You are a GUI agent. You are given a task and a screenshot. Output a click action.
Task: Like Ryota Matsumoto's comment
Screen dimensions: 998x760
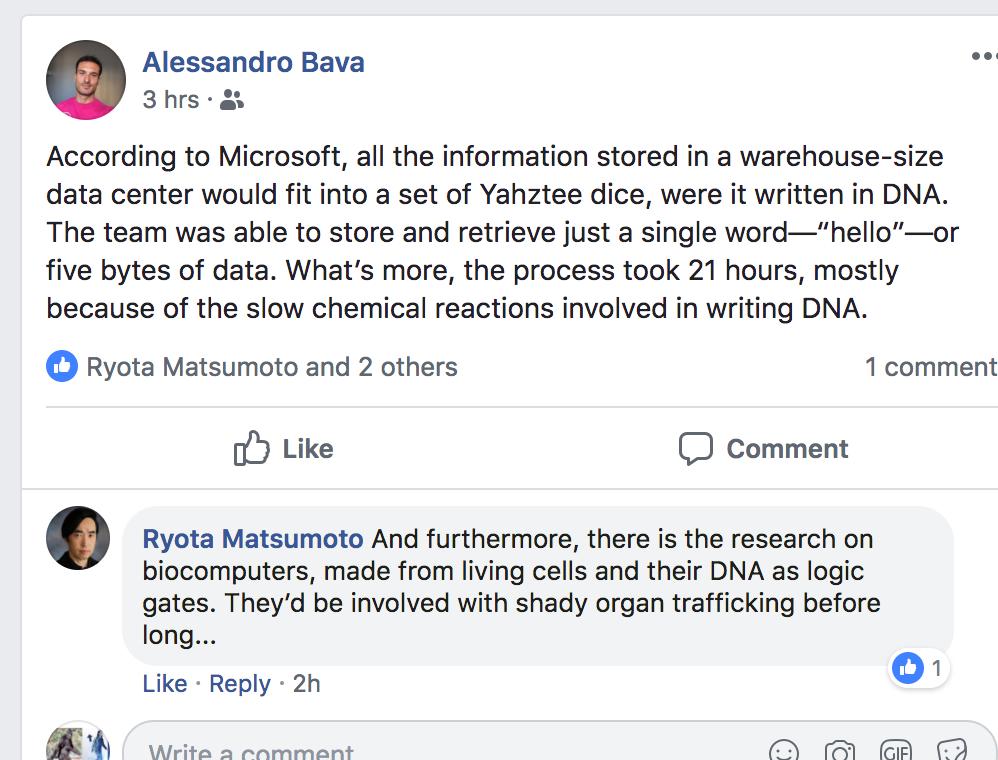click(x=165, y=684)
